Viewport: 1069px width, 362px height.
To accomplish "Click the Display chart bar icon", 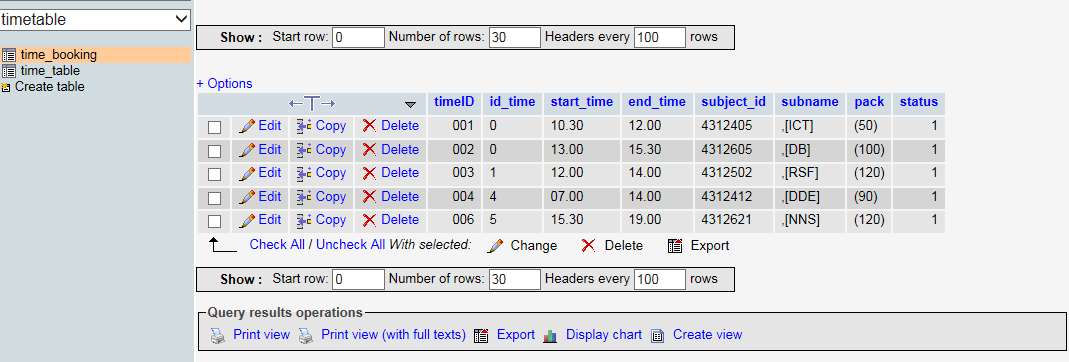I will 551,335.
